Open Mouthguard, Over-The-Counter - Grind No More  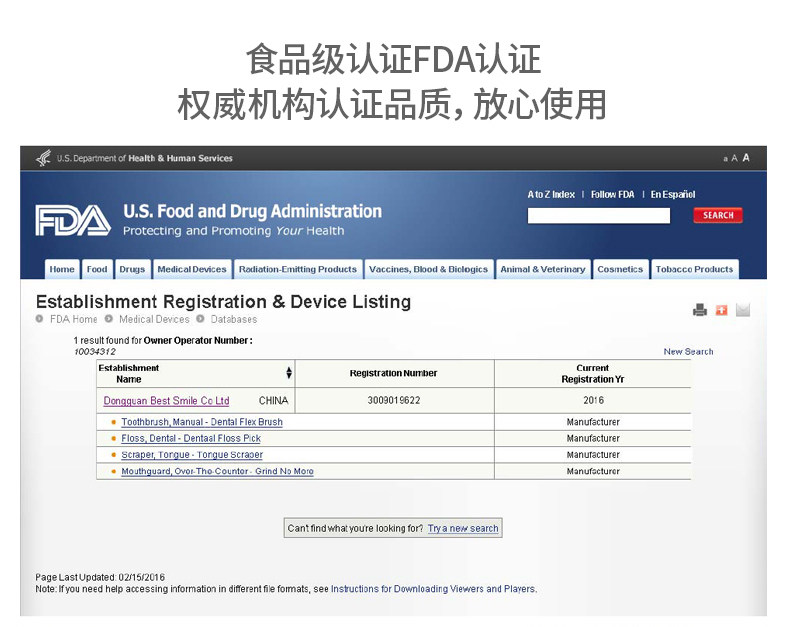point(217,471)
